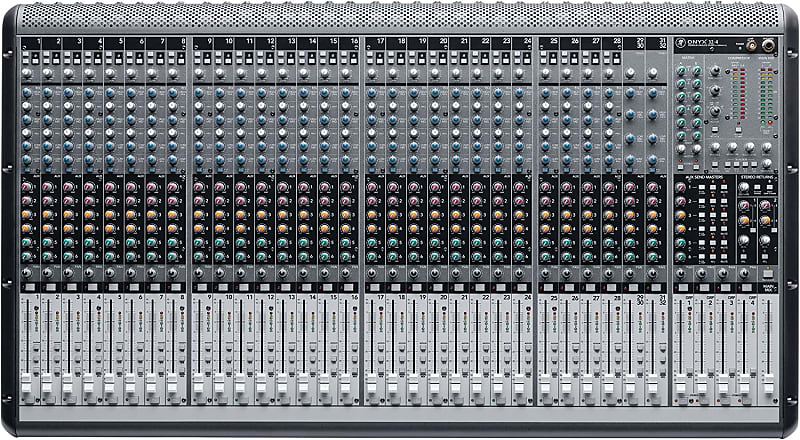Toggle the mute button on channel 31/32
The width and height of the screenshot is (800, 440).
tap(656, 287)
